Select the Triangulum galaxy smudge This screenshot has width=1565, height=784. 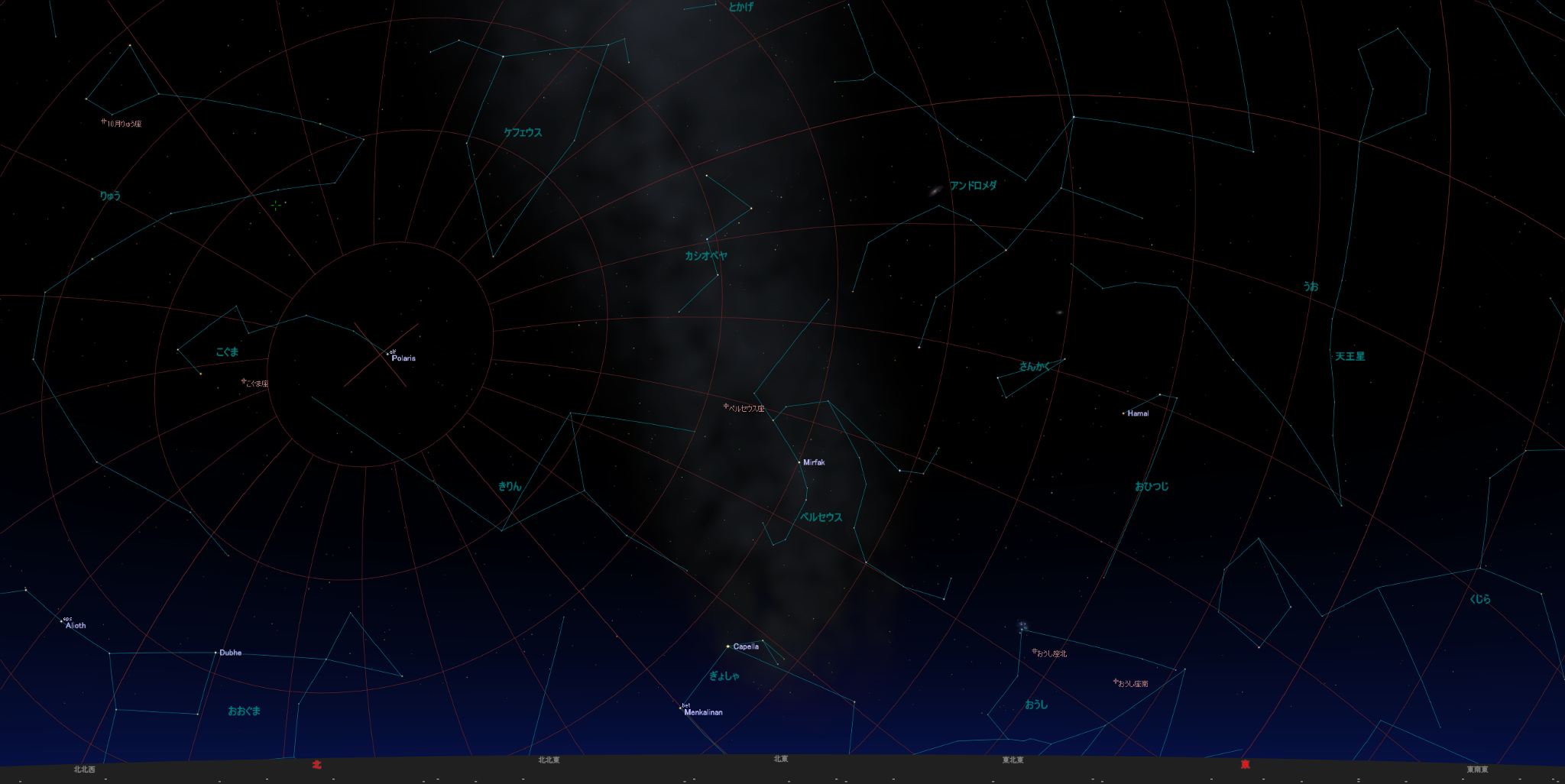(1059, 313)
